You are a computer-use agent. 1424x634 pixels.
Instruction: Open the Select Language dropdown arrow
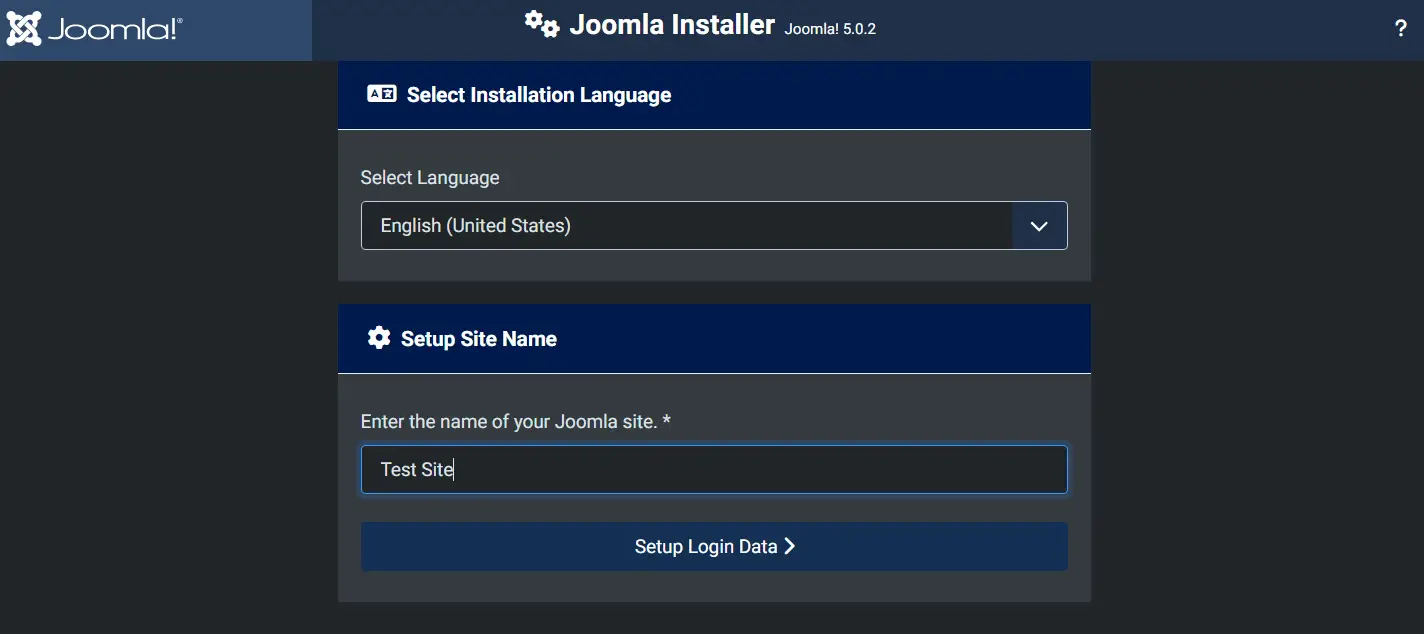[1039, 226]
